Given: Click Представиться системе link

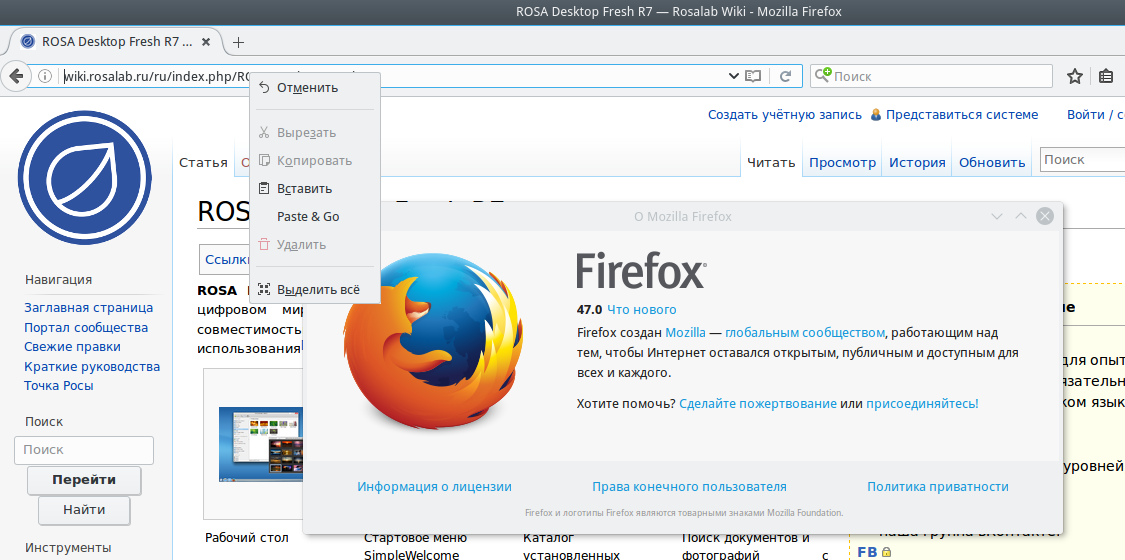Looking at the screenshot, I should click(x=961, y=115).
